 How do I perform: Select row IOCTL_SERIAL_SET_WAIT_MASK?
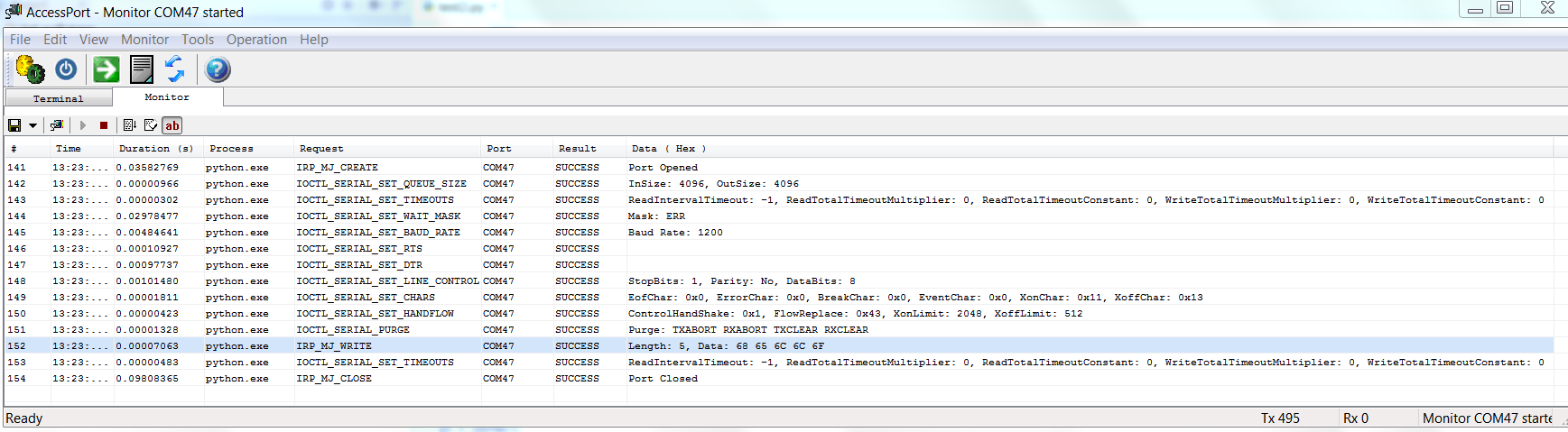click(779, 216)
